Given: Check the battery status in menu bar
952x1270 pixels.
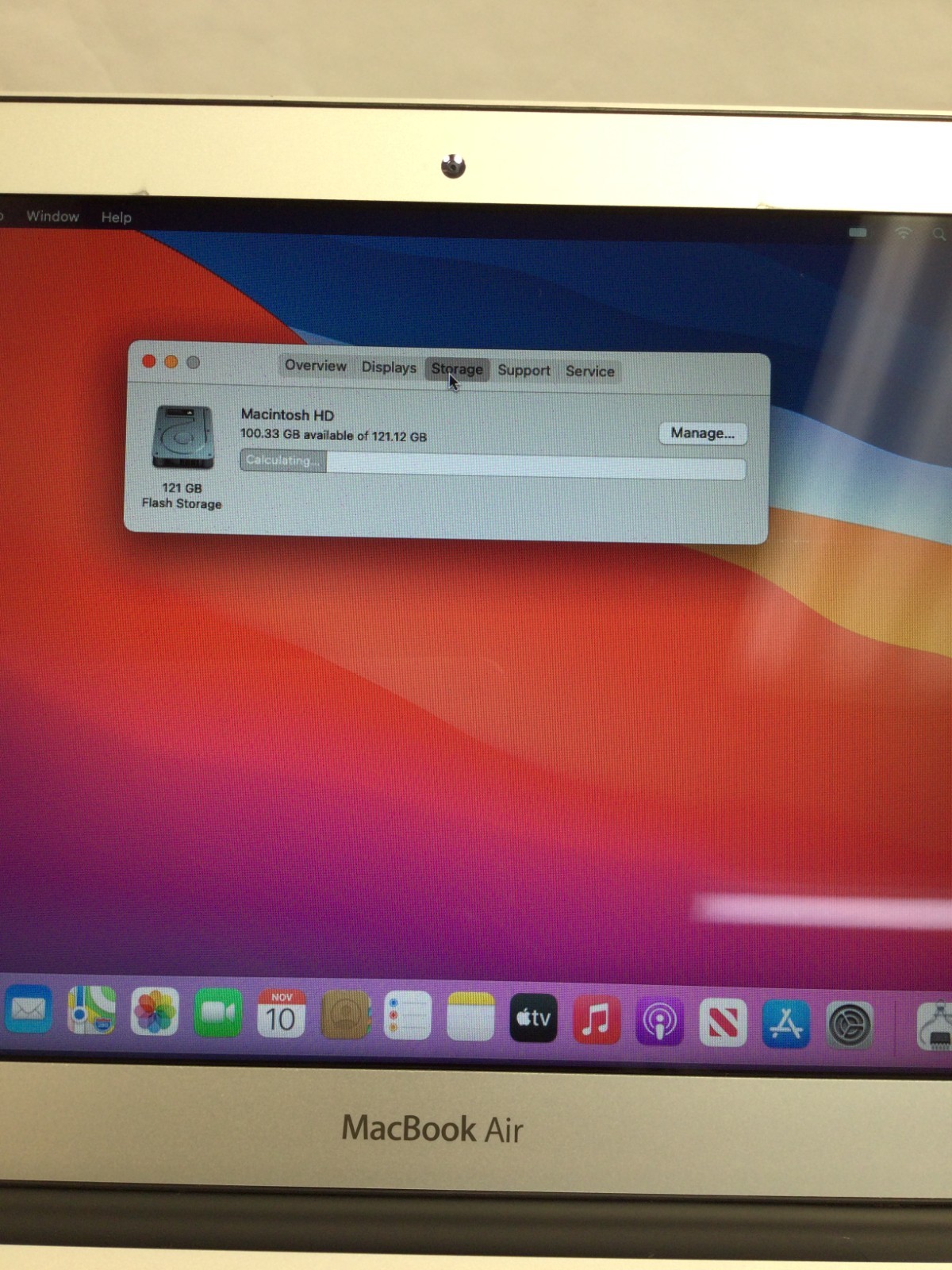Looking at the screenshot, I should tap(858, 233).
